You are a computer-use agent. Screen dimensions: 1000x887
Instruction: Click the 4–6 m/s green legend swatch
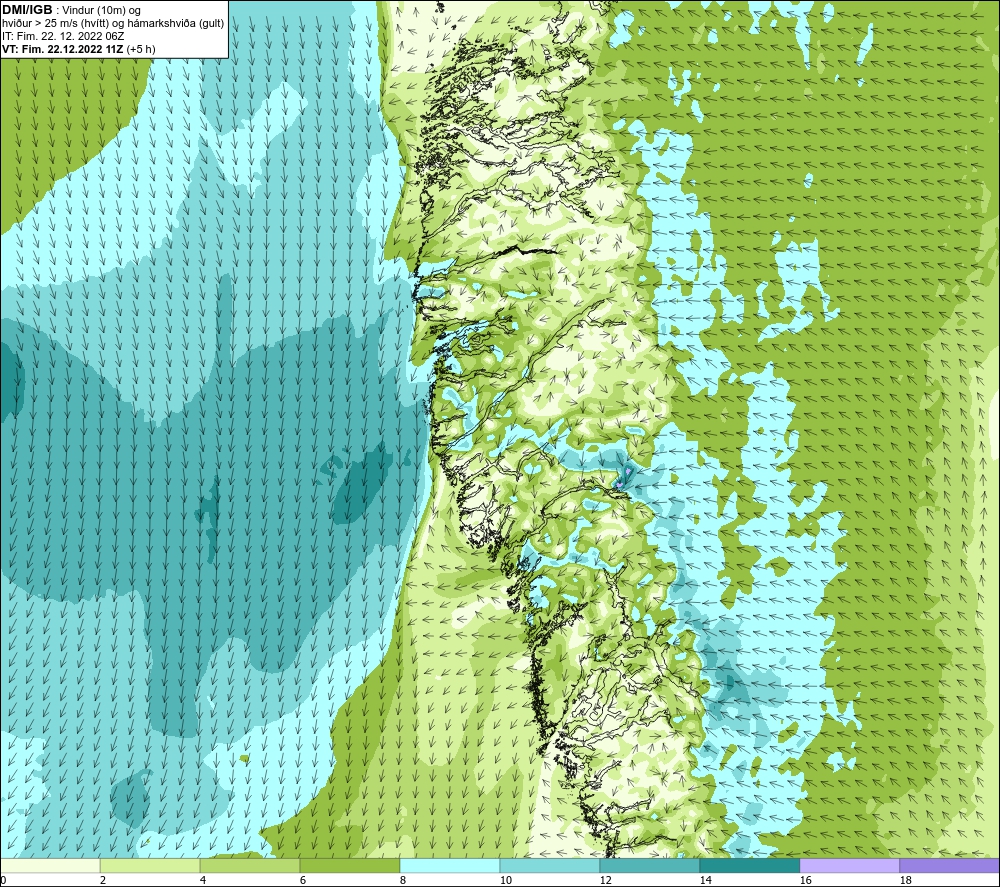250,865
